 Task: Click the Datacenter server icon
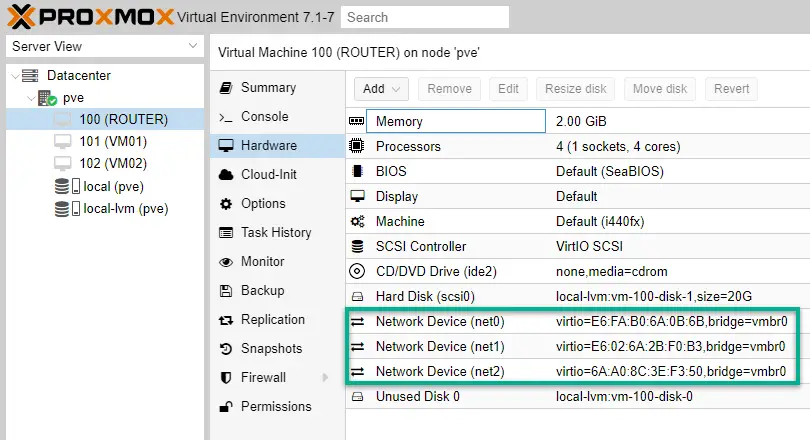pyautogui.click(x=30, y=75)
